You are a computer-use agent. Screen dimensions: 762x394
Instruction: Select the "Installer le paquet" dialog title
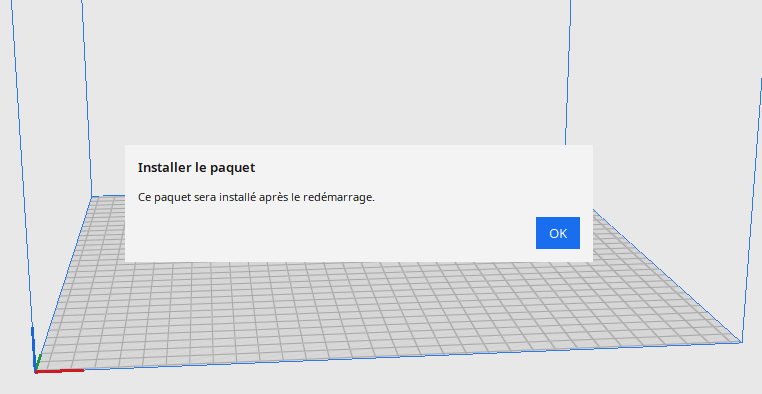(196, 168)
